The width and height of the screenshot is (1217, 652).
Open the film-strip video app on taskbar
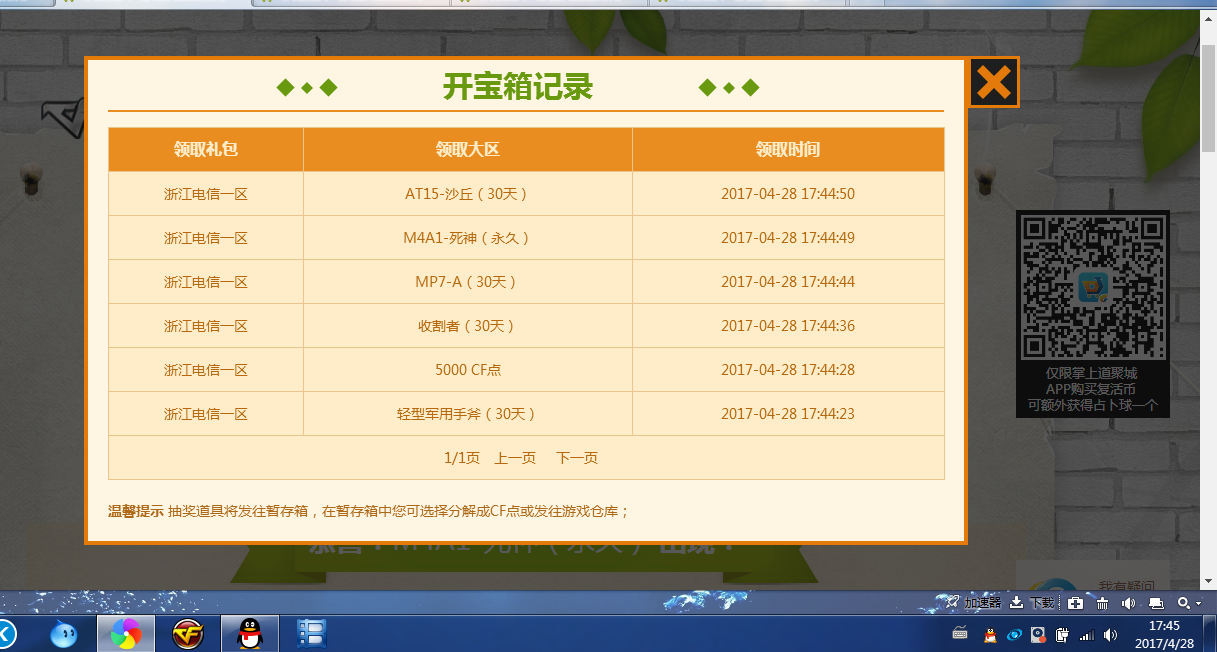pyautogui.click(x=313, y=634)
